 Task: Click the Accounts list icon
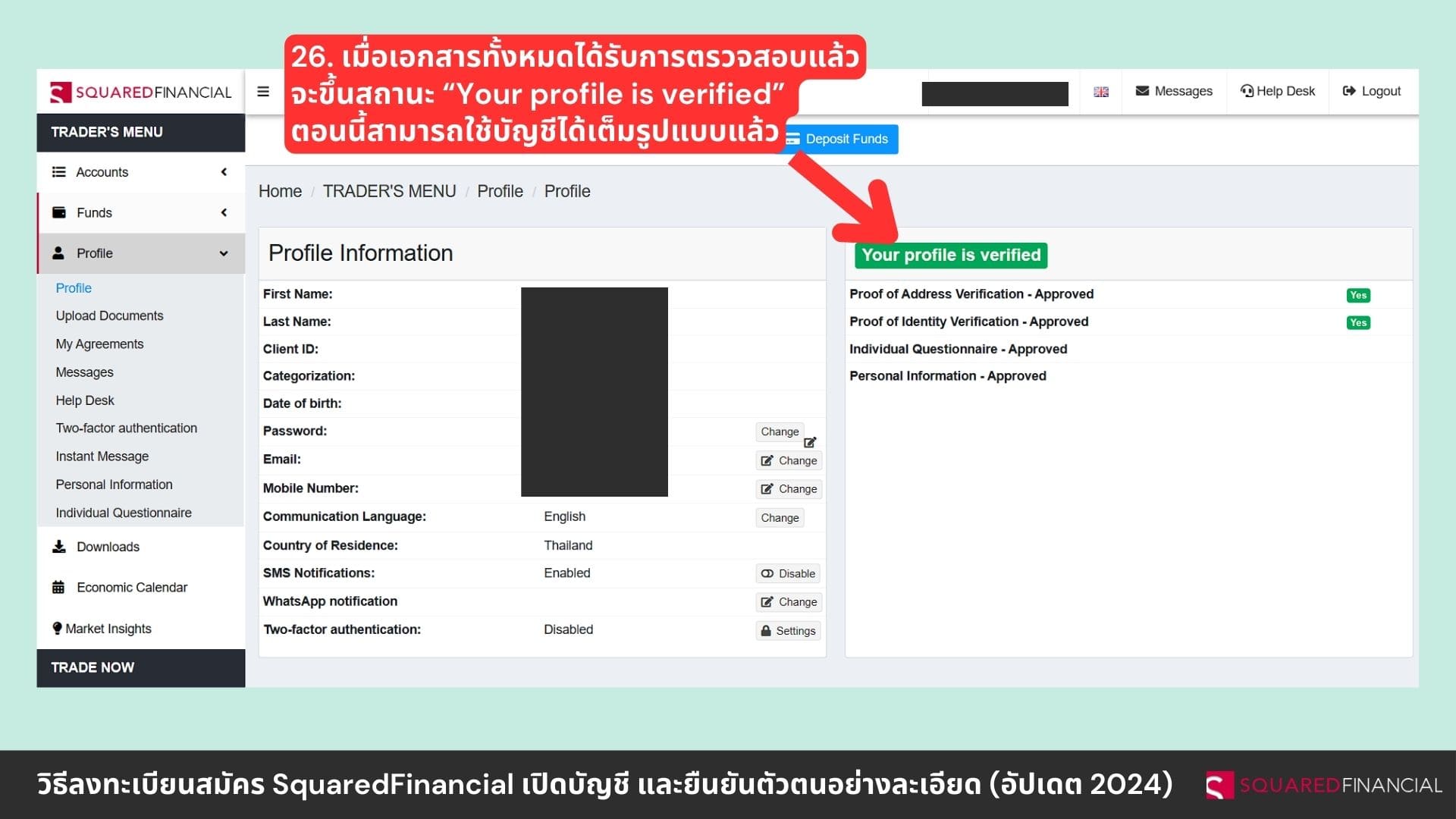pos(58,172)
